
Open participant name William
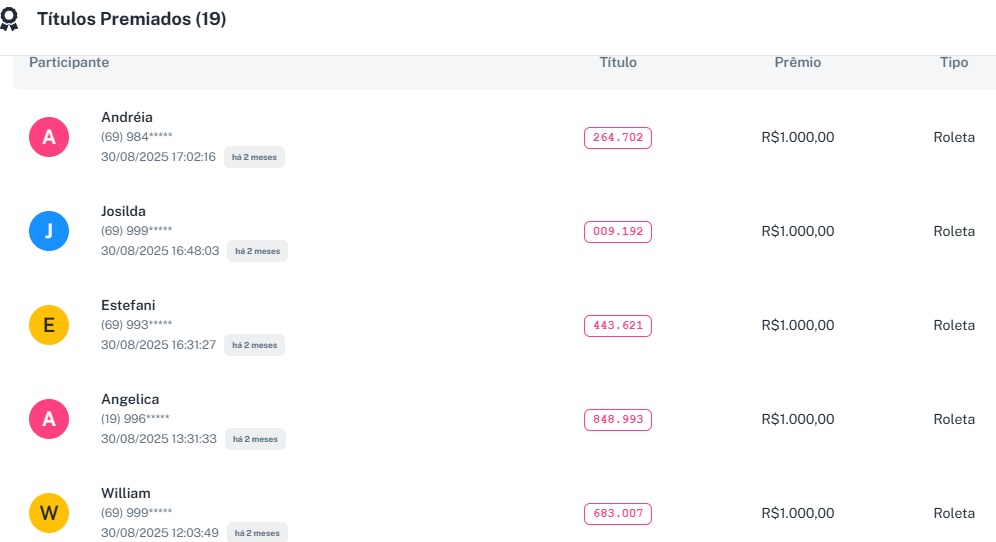[x=126, y=493]
